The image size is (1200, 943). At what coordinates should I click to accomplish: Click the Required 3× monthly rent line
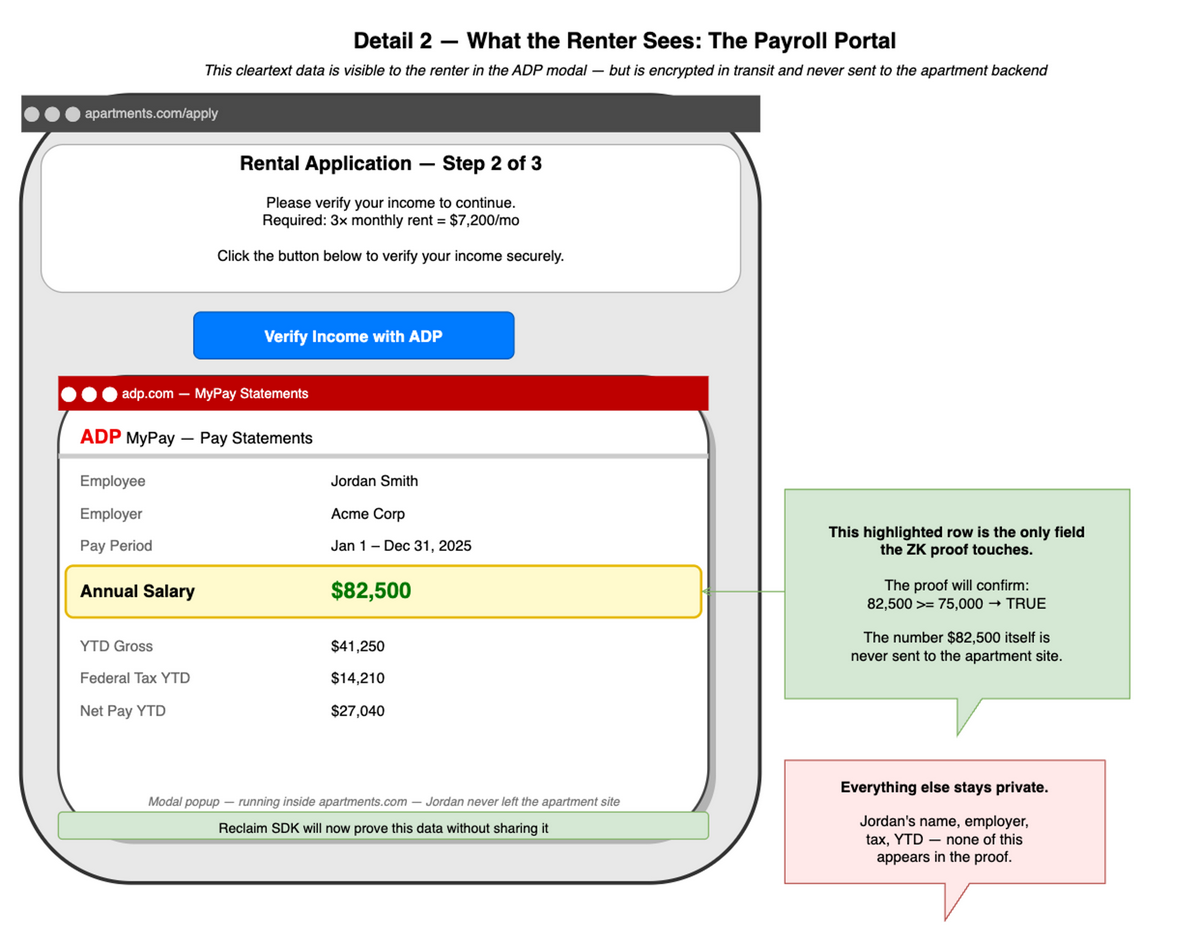coord(391,219)
